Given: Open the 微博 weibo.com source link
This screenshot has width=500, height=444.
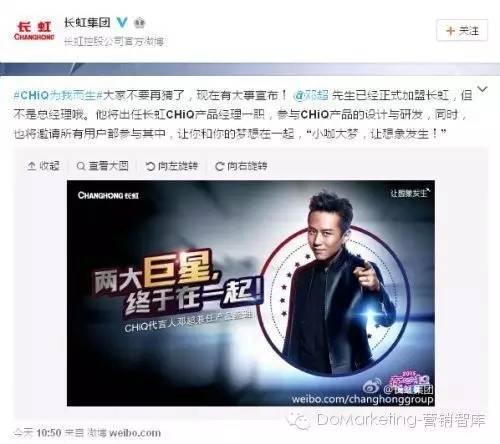Looking at the screenshot, I should tap(124, 433).
